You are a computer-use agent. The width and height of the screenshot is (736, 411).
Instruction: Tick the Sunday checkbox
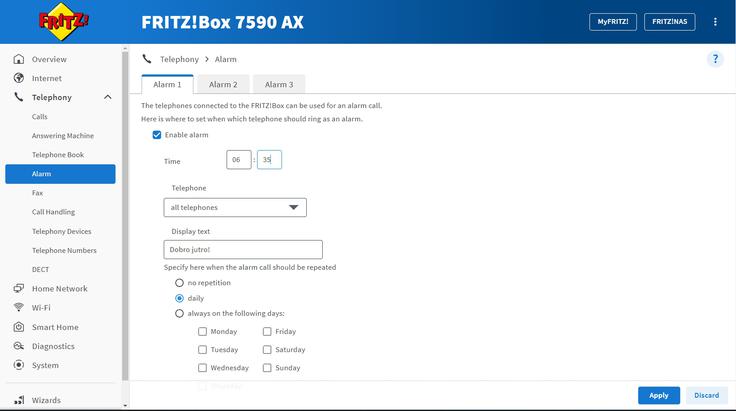click(x=267, y=368)
